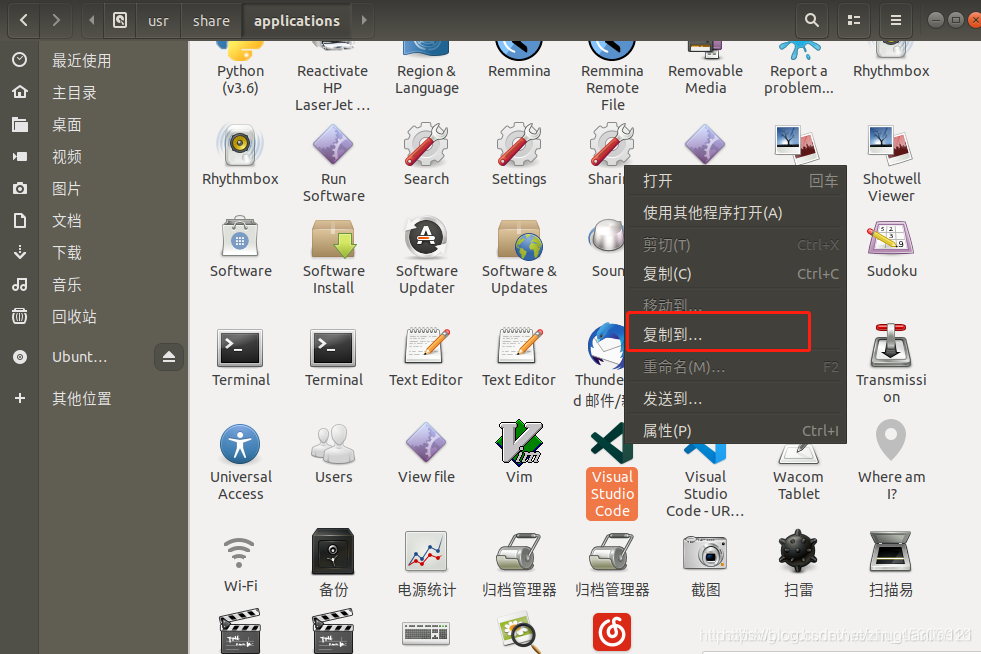Toggle search with the magnifier icon
This screenshot has height=654, width=981.
tap(810, 20)
